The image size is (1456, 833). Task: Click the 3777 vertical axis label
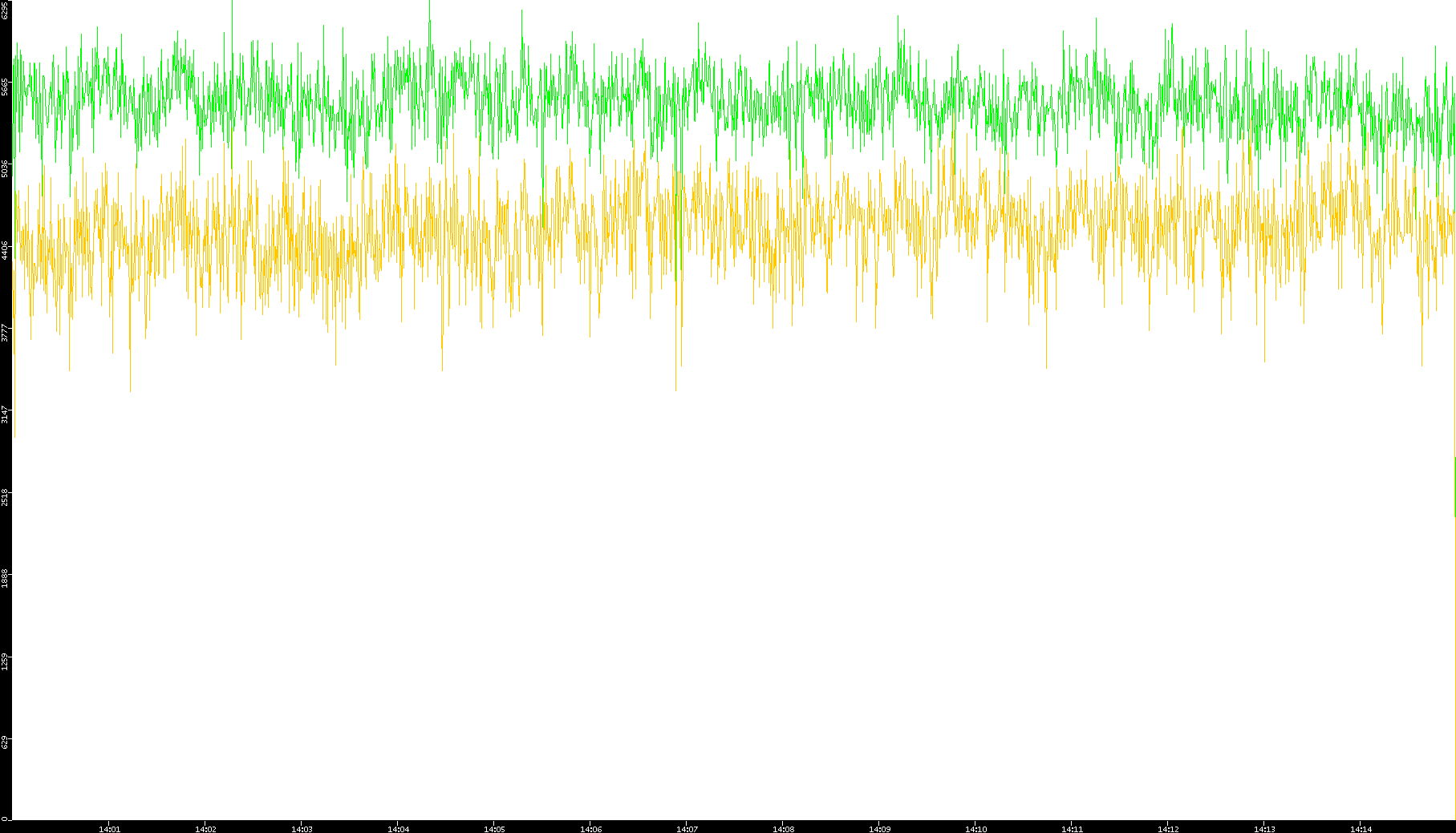click(6, 333)
